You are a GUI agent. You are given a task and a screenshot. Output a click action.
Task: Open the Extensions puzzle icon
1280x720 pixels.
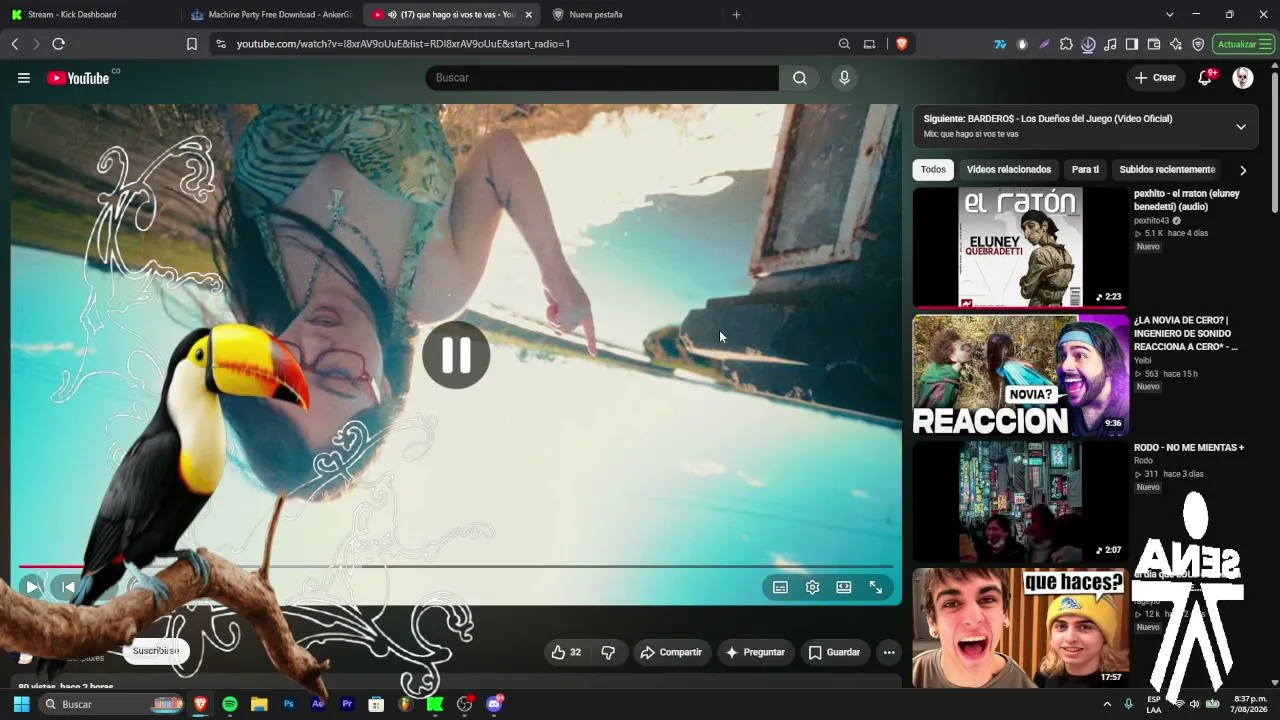pyautogui.click(x=1066, y=44)
